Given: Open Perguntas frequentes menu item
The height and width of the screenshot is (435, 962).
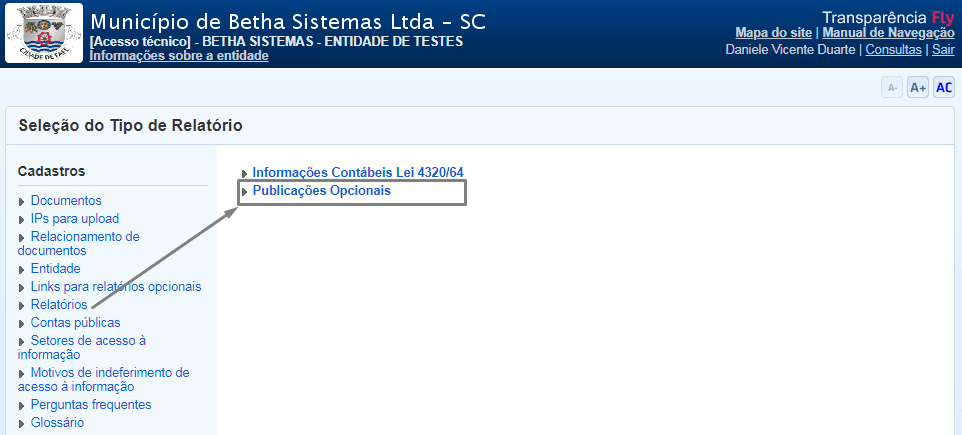Looking at the screenshot, I should point(91,405).
